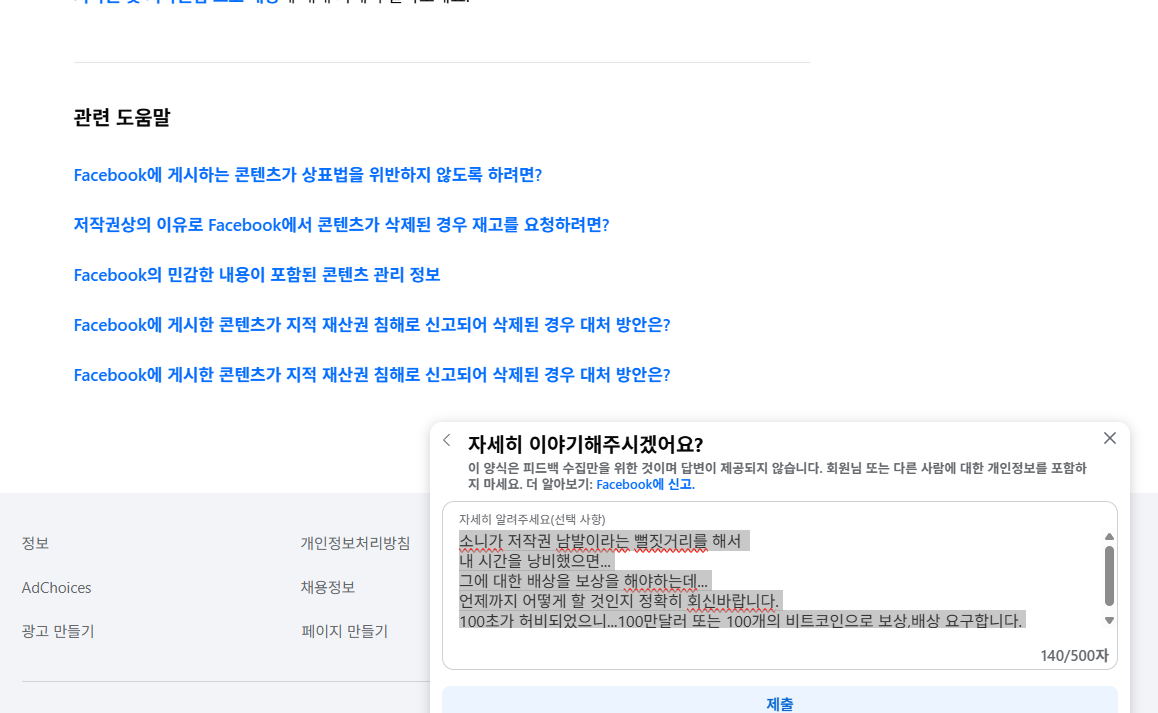The height and width of the screenshot is (713, 1158).
Task: Go back using the feedback dialog's left arrow
Action: (447, 440)
